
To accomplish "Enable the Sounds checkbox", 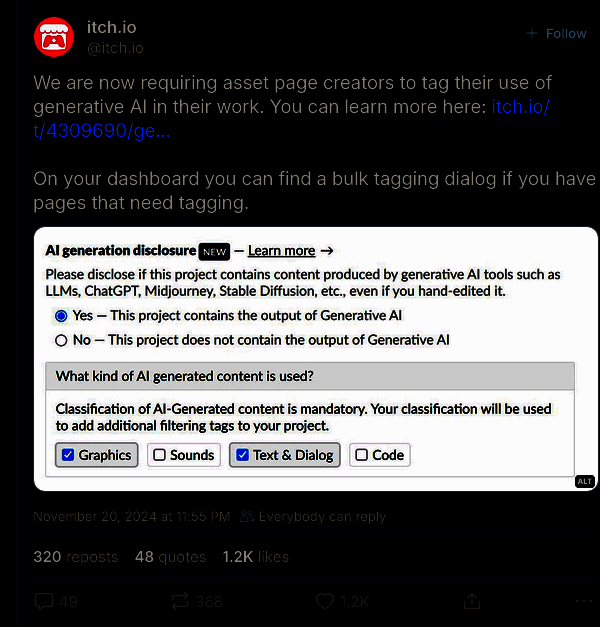I will point(160,455).
